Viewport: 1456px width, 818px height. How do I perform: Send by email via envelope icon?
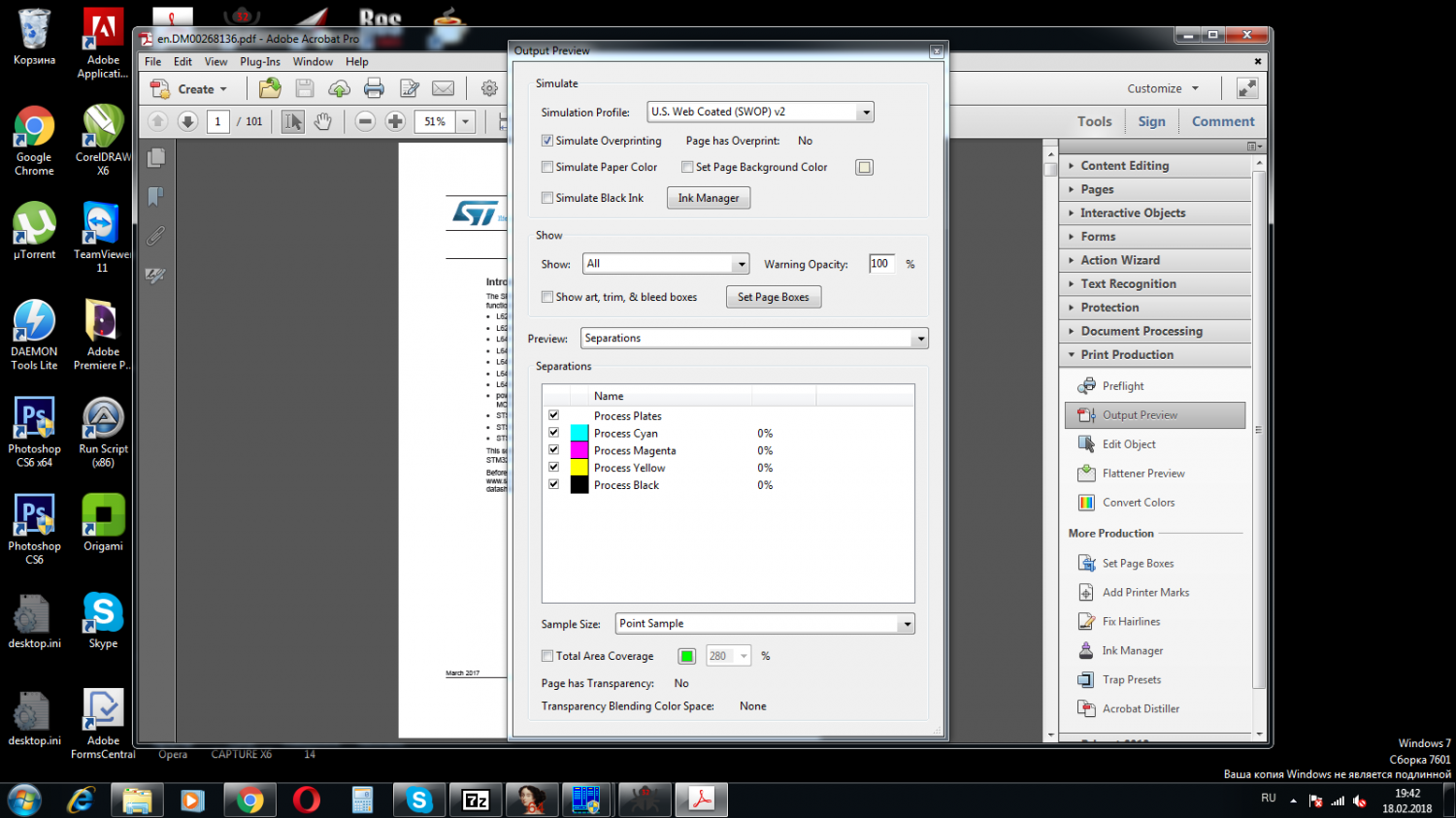point(443,89)
